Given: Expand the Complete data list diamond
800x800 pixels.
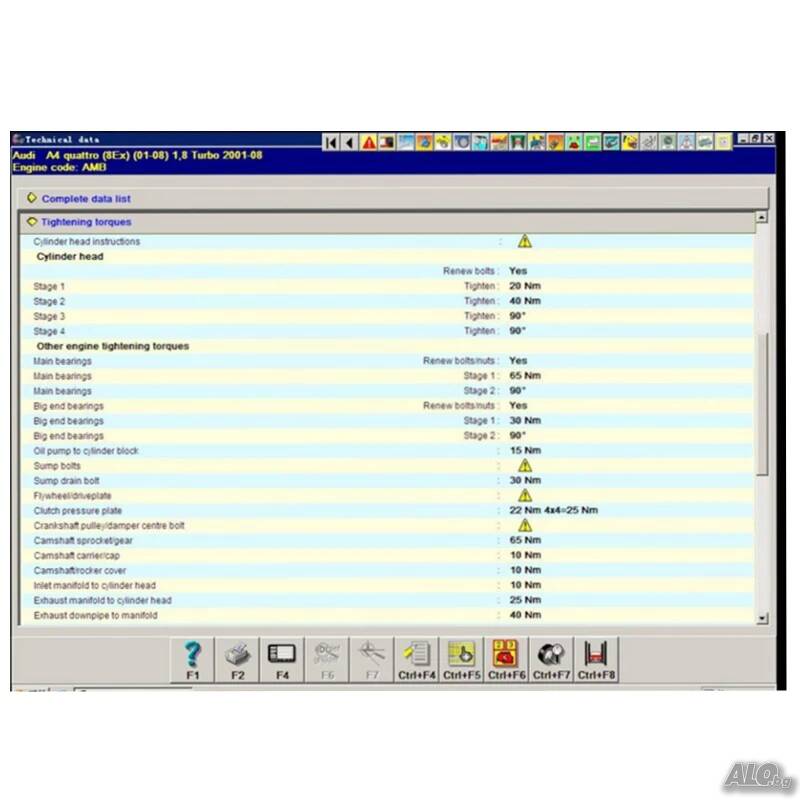Looking at the screenshot, I should (32, 198).
